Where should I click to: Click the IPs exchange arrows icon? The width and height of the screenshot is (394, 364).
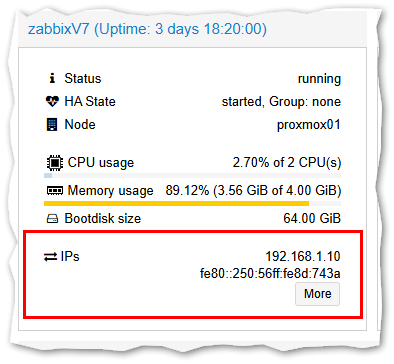(51, 257)
